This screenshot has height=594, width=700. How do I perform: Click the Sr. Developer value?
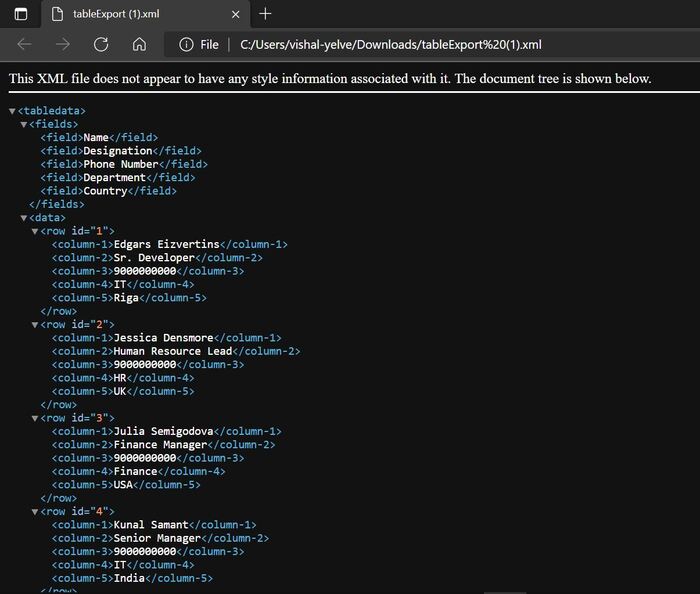pos(154,258)
